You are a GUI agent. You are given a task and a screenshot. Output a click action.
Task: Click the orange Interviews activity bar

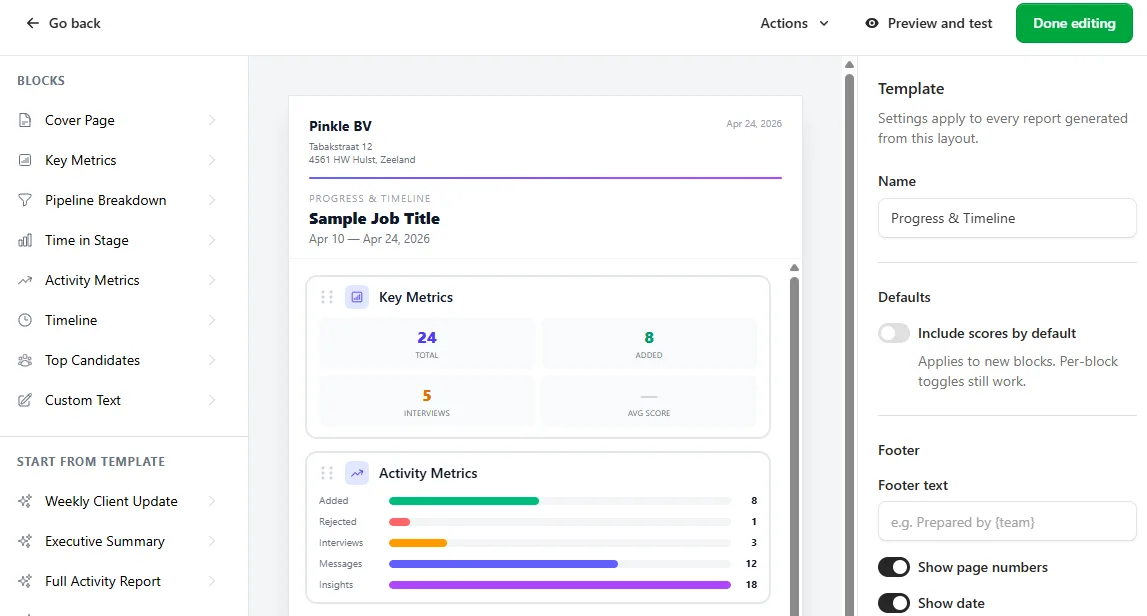tap(418, 543)
